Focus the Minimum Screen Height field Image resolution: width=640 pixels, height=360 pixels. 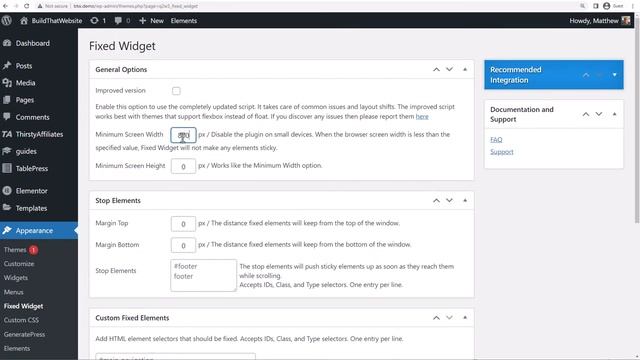pos(183,166)
